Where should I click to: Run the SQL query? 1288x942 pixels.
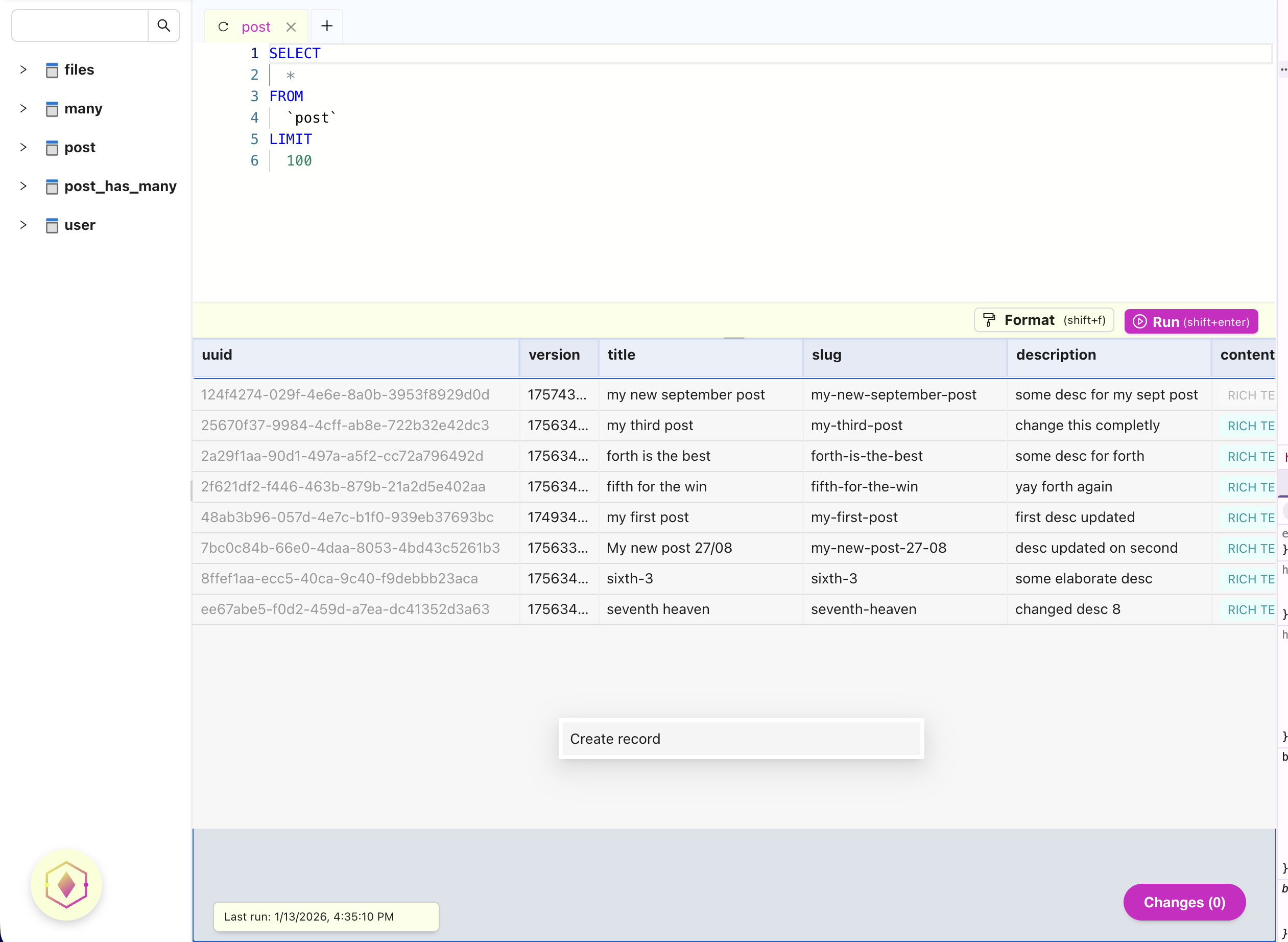click(x=1190, y=322)
